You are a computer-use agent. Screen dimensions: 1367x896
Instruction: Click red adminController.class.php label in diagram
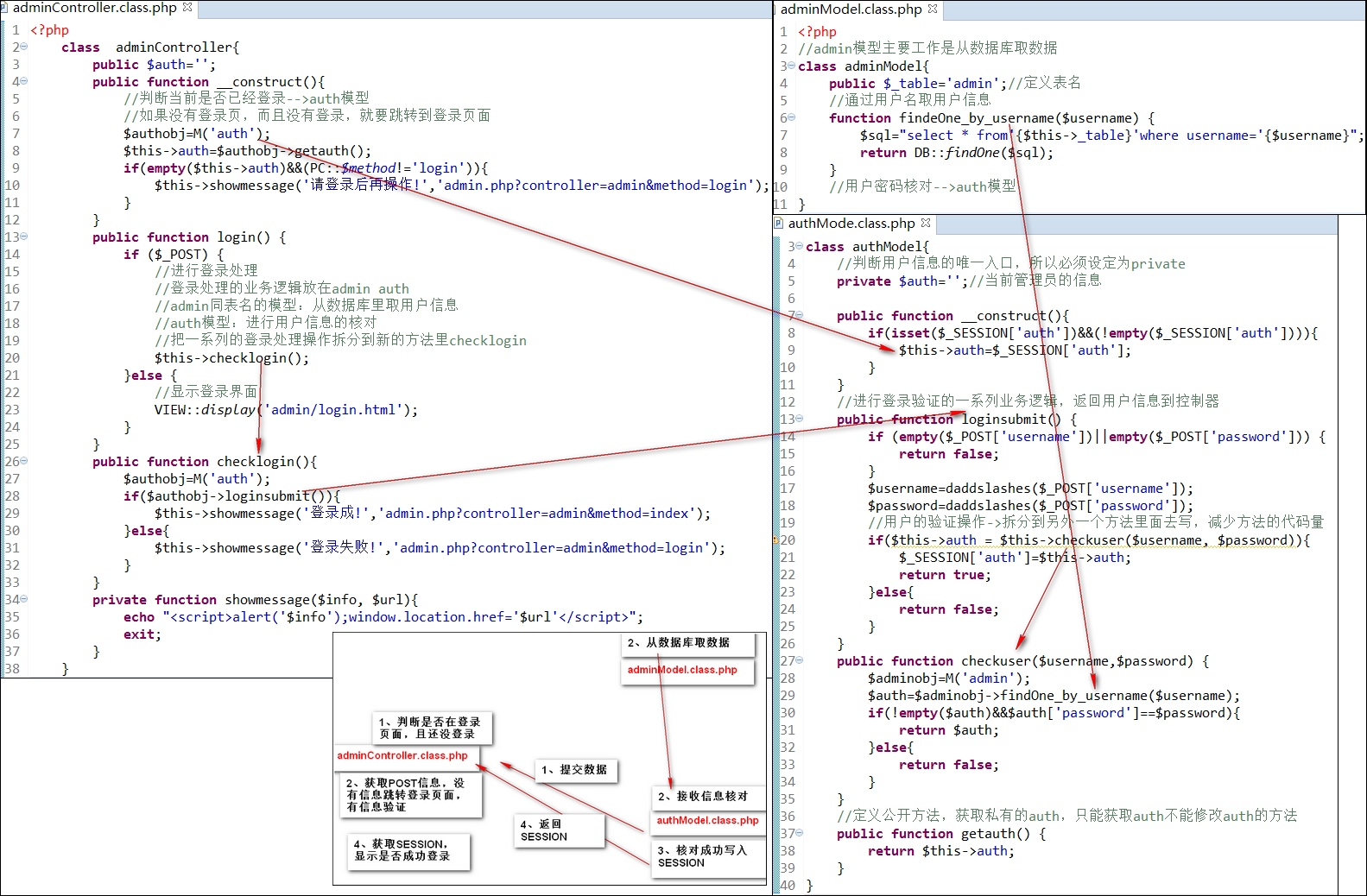pos(402,755)
